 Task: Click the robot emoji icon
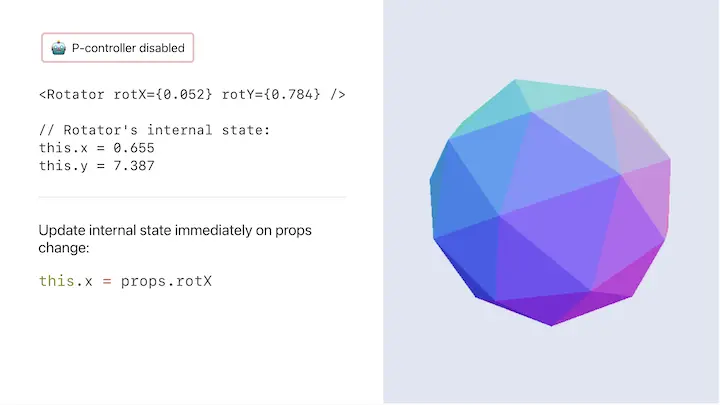point(58,48)
